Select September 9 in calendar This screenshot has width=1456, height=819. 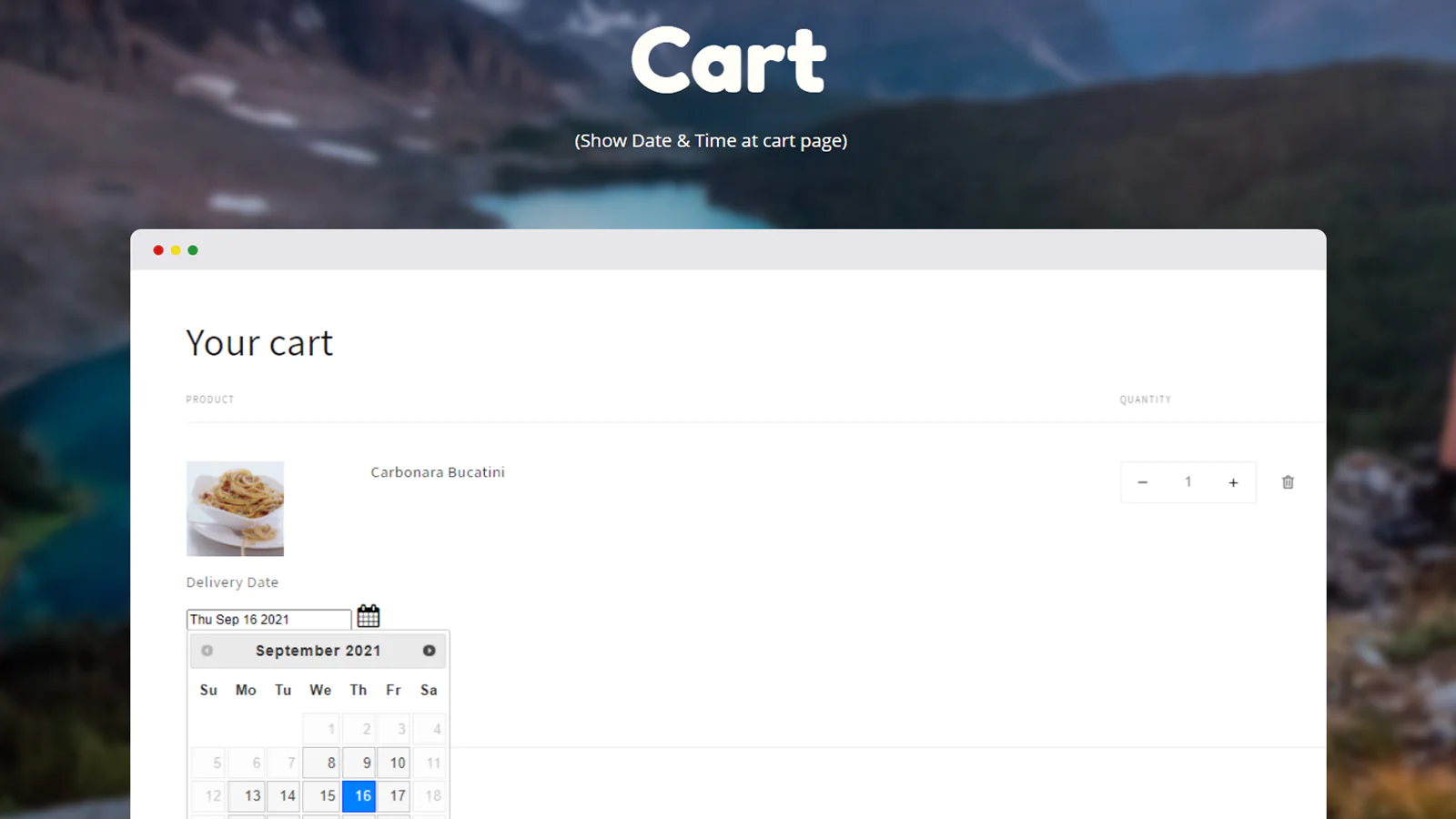359,763
